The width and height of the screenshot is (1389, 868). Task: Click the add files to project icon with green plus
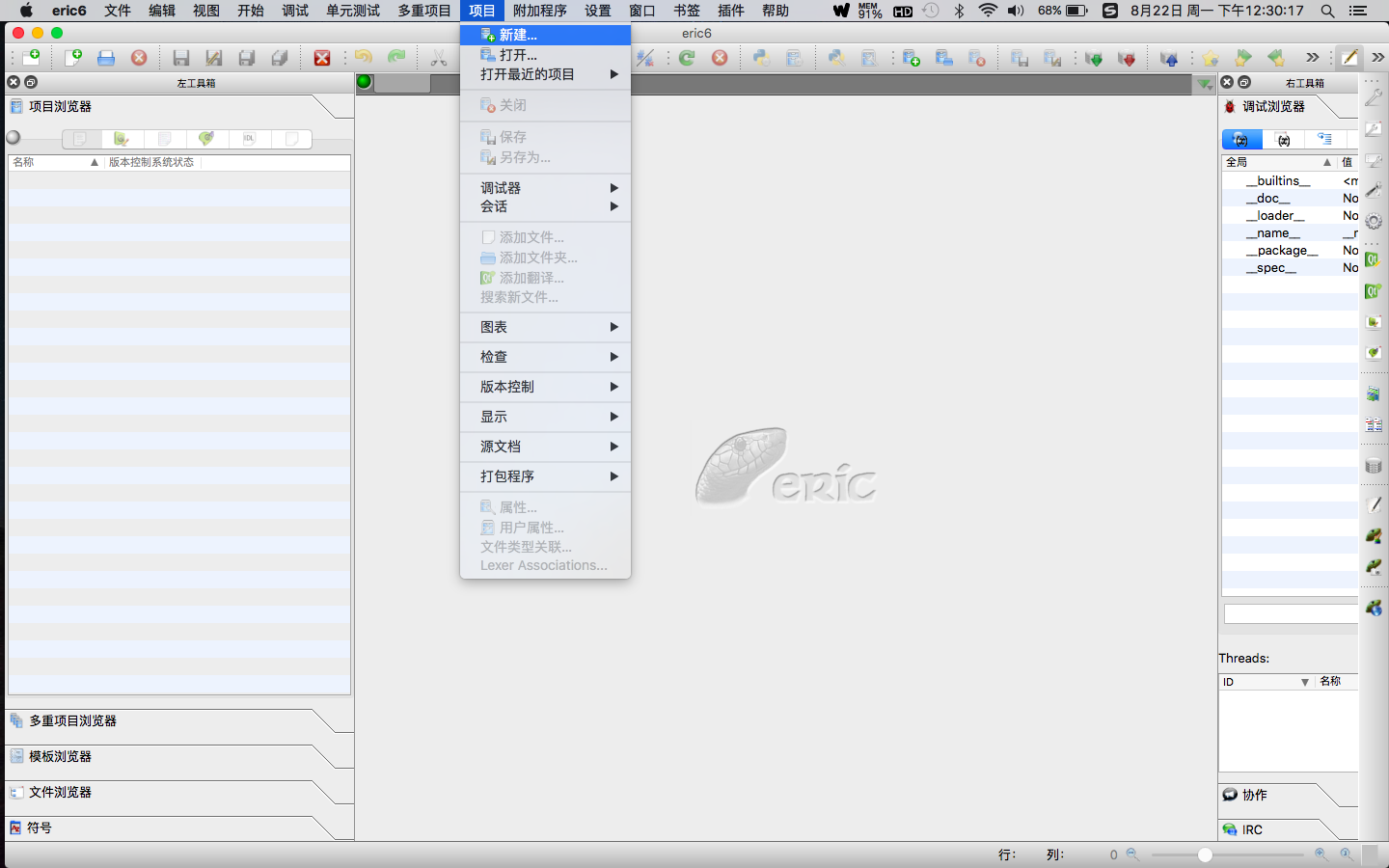(x=912, y=58)
